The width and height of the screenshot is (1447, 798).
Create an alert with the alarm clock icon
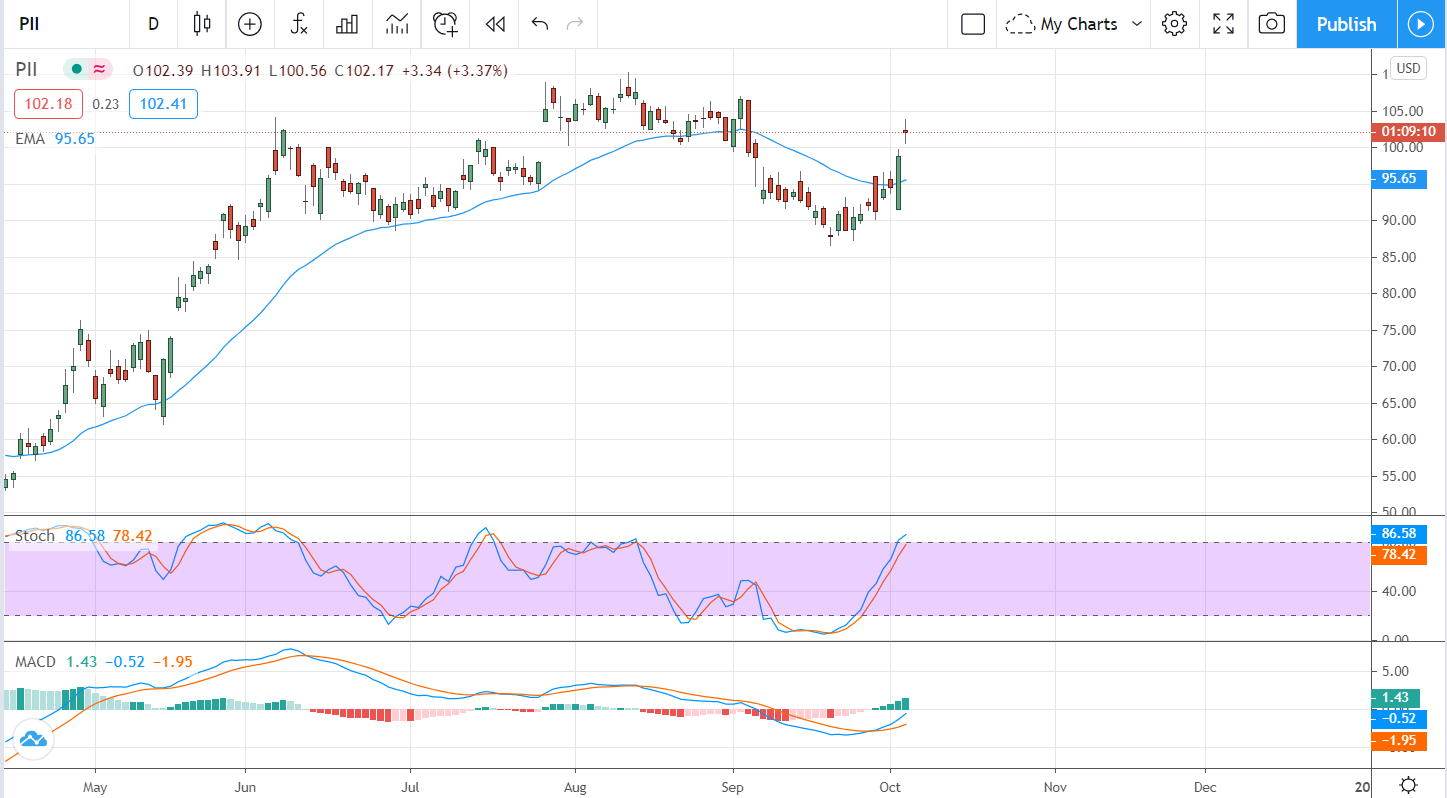click(x=445, y=24)
